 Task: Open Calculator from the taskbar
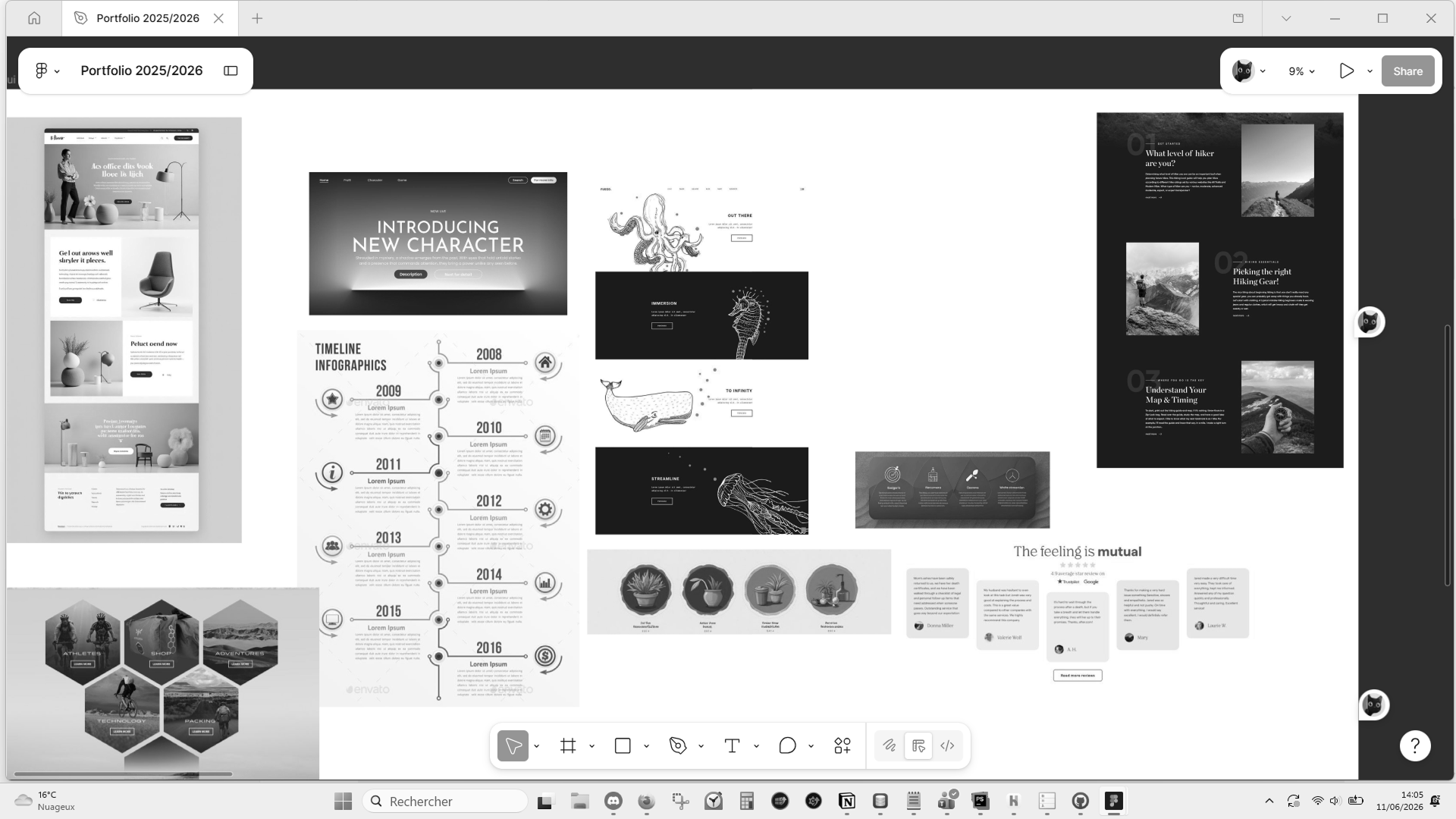coord(747,801)
